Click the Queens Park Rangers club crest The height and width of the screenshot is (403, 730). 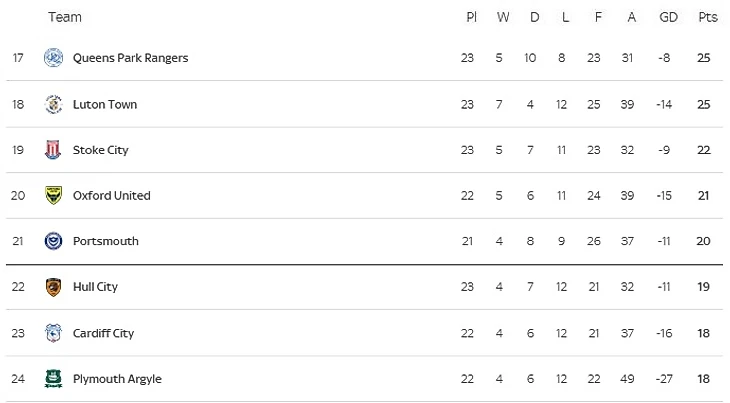point(53,58)
